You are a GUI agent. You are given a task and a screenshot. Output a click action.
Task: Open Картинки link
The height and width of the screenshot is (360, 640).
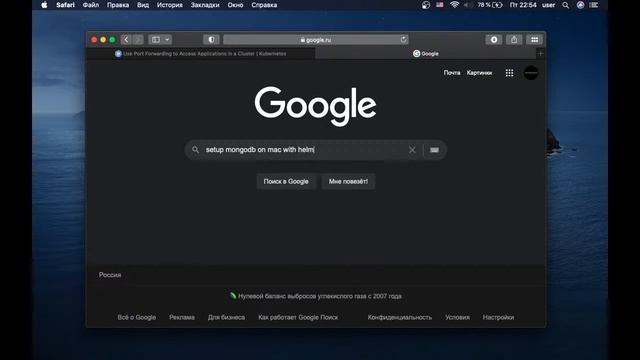(479, 73)
